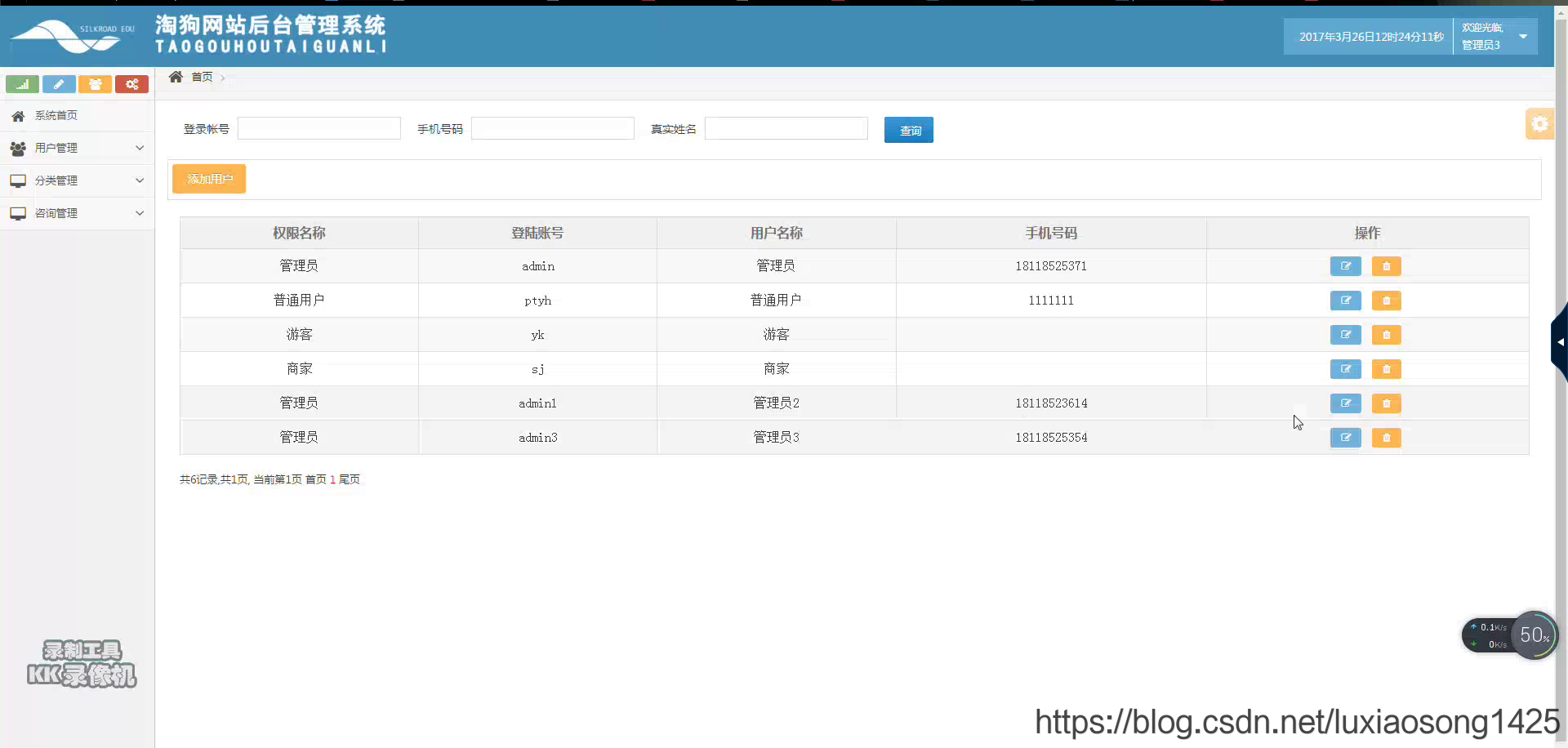The height and width of the screenshot is (748, 1568).
Task: Focus the 真实姓名 input field
Action: tap(786, 128)
